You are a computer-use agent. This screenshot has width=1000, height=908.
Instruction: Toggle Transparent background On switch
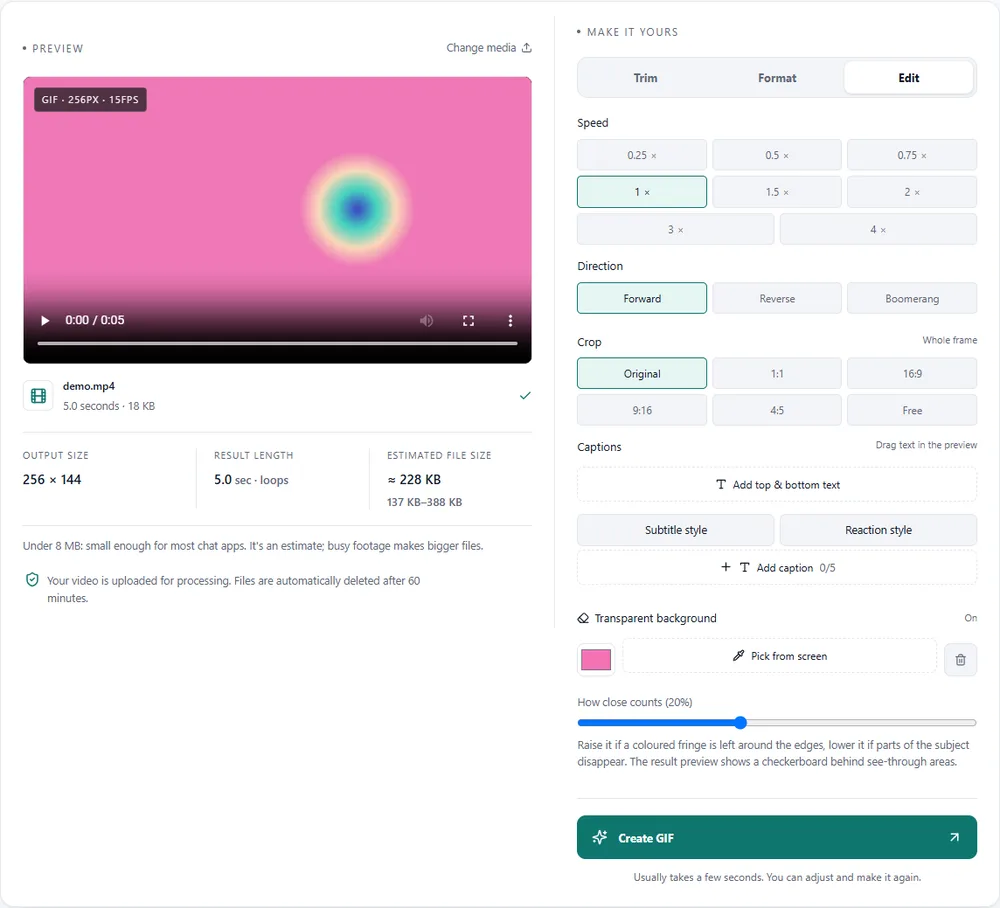coord(970,618)
